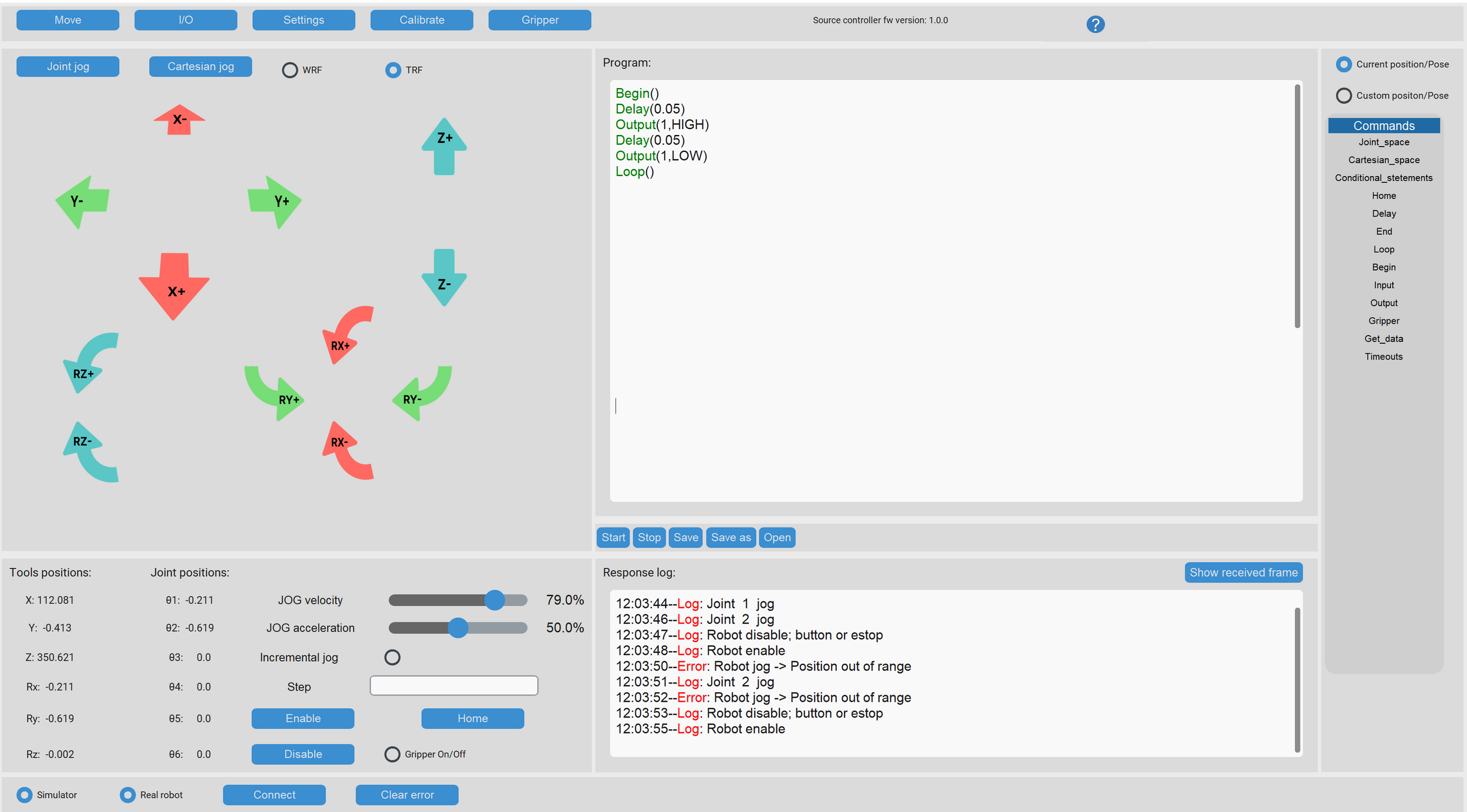
Task: Toggle Gripper On/Off
Action: [392, 754]
